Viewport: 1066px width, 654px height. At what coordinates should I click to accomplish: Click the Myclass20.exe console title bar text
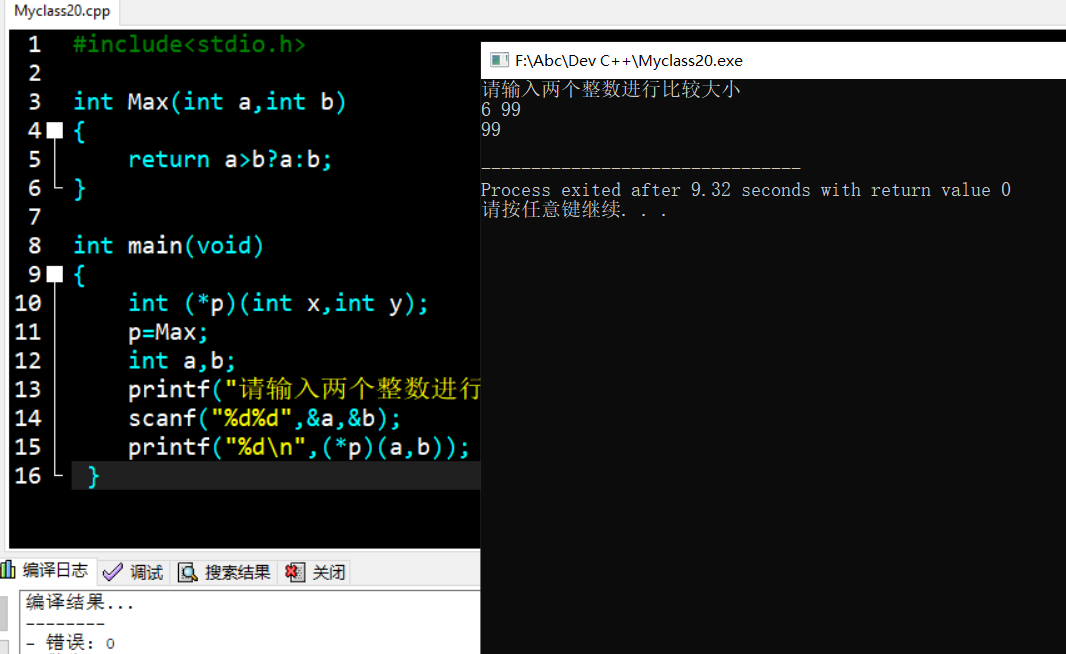[x=629, y=61]
